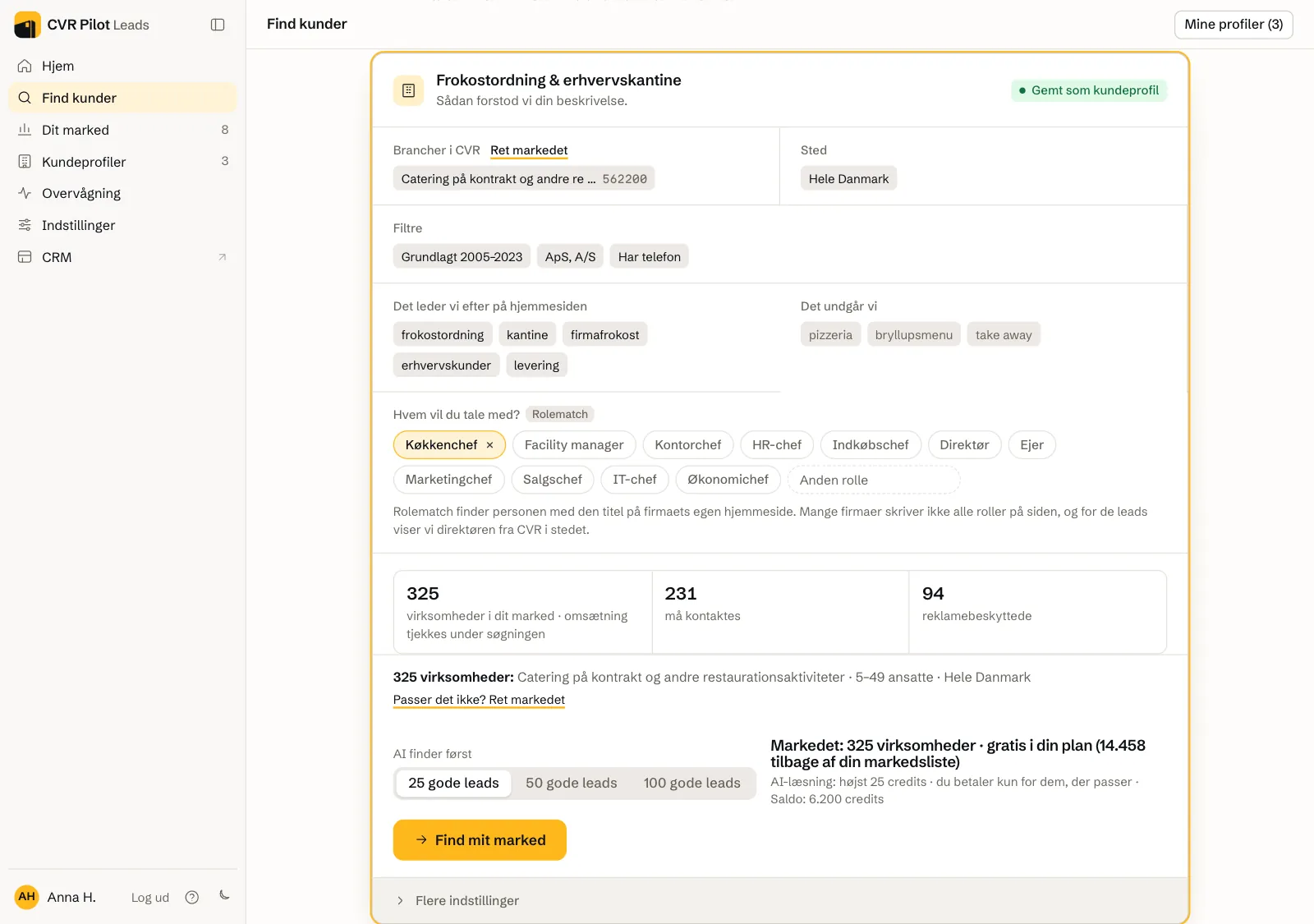Toggle the HR-chef role chip

coord(777,445)
